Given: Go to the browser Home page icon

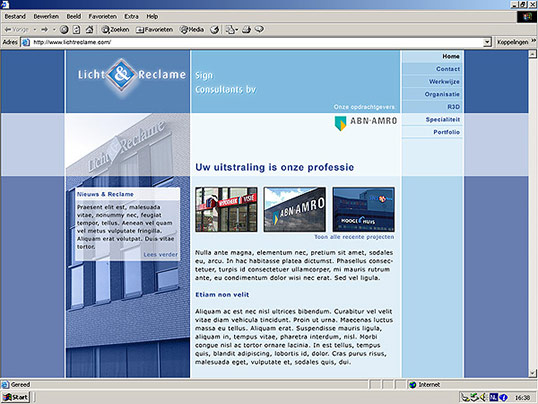Looking at the screenshot, I should [x=89, y=30].
